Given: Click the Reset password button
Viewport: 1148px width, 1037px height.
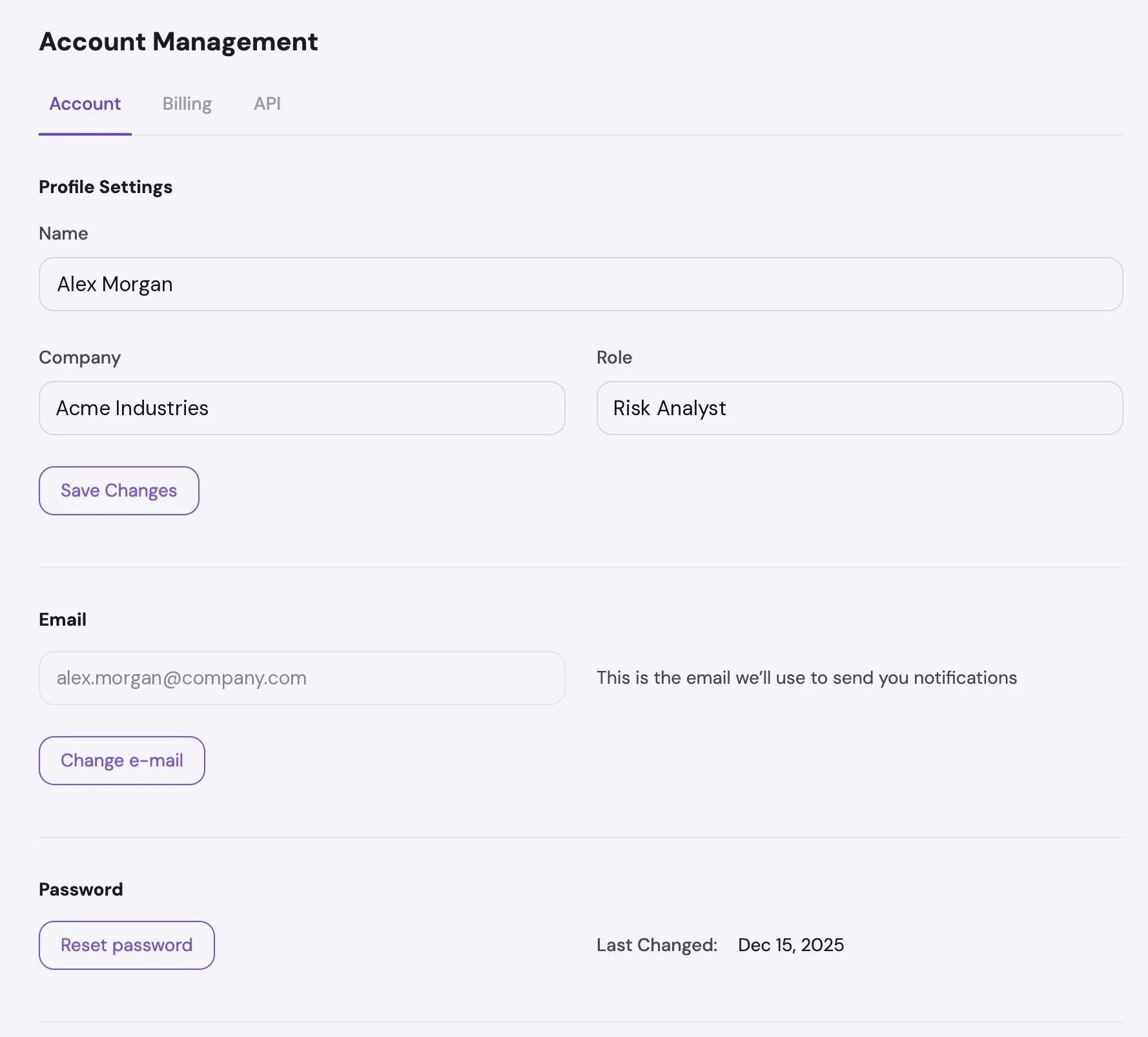Looking at the screenshot, I should [x=127, y=945].
